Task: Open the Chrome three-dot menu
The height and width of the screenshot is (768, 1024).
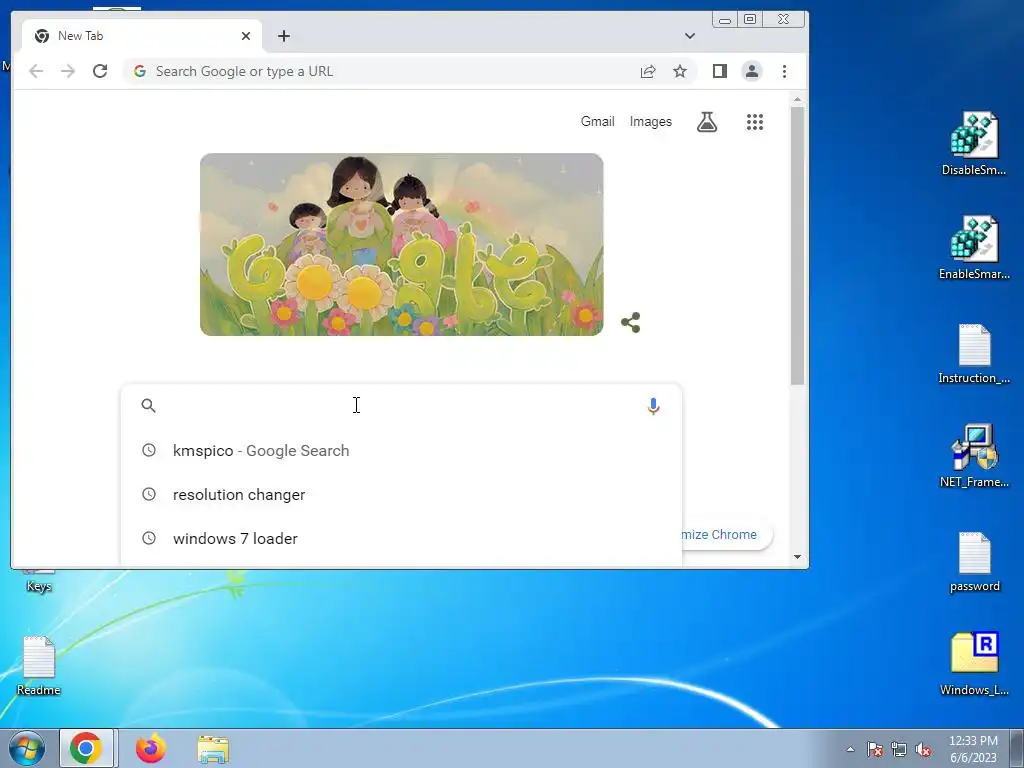Action: click(784, 71)
